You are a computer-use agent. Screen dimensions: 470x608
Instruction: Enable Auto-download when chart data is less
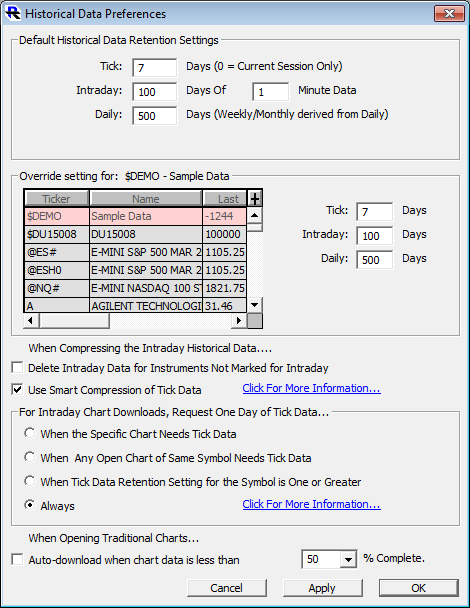pyautogui.click(x=17, y=560)
